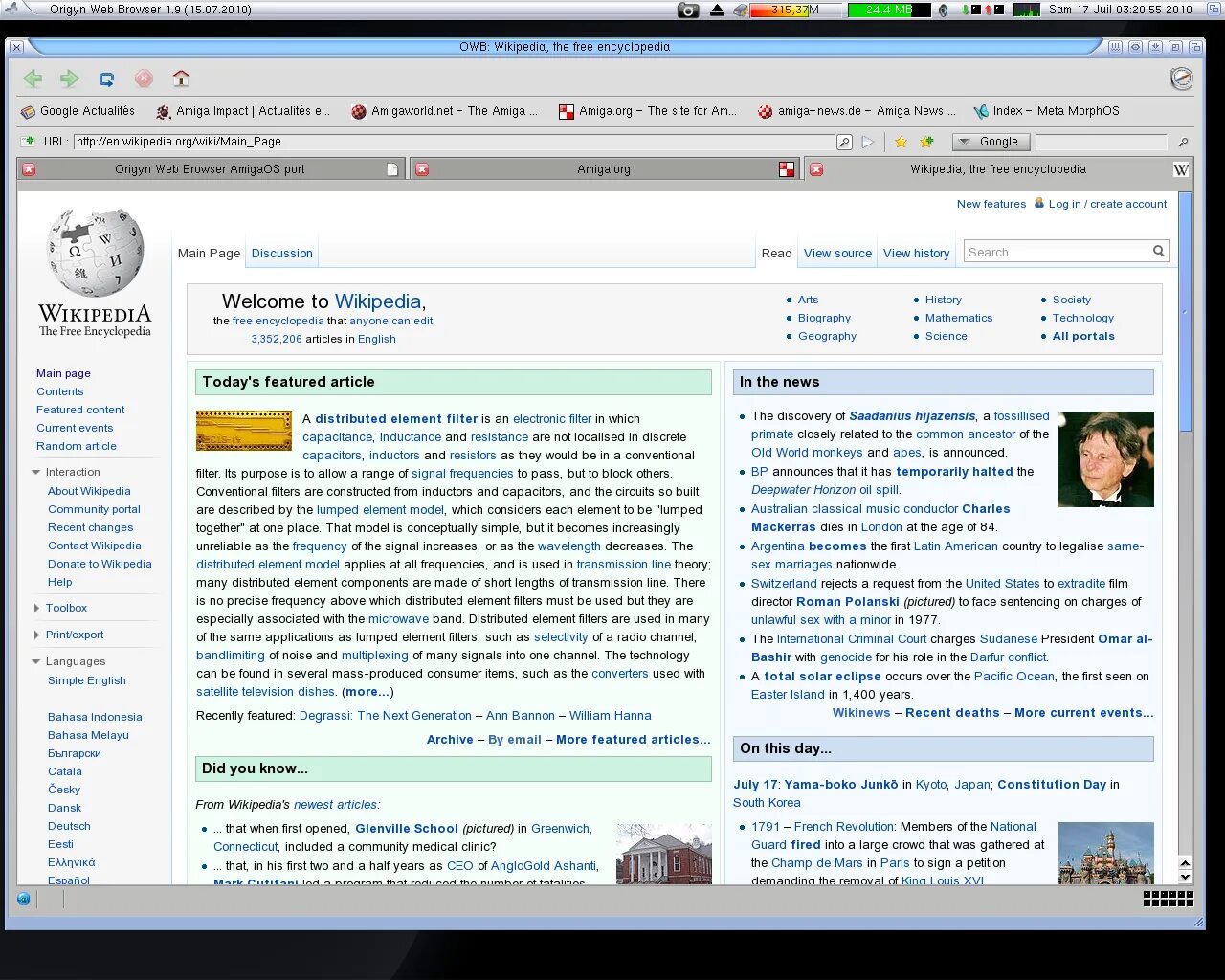Click the New features link
1225x980 pixels.
pos(991,204)
